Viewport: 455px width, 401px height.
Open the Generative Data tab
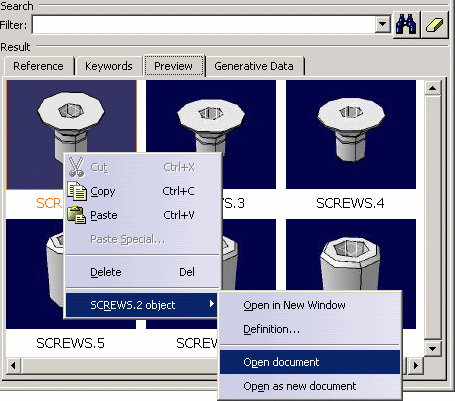[x=254, y=66]
